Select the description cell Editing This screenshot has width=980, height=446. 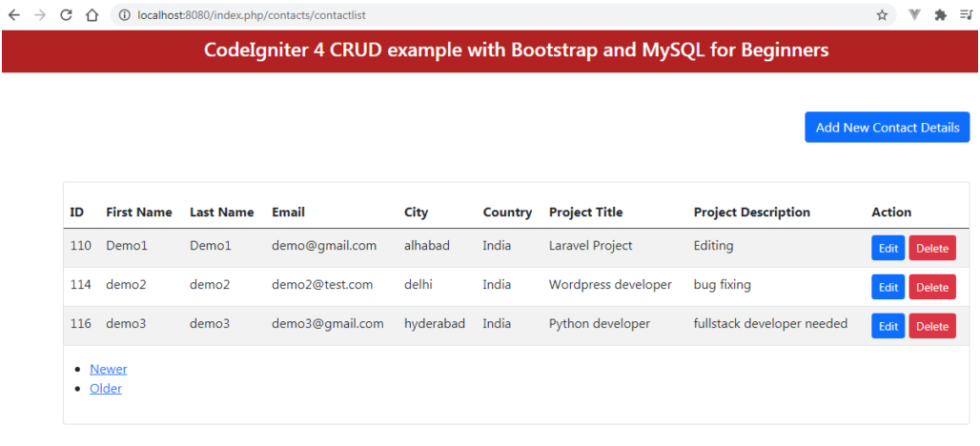714,245
